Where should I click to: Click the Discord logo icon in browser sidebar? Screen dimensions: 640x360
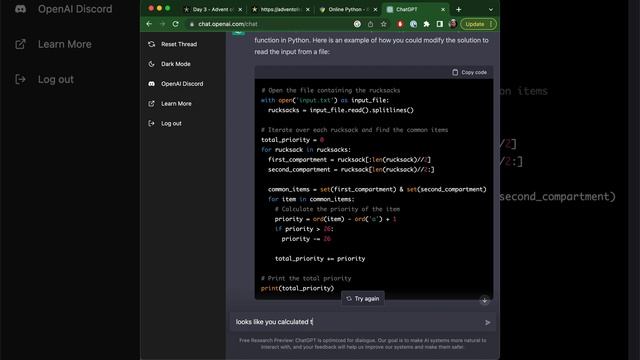151,84
